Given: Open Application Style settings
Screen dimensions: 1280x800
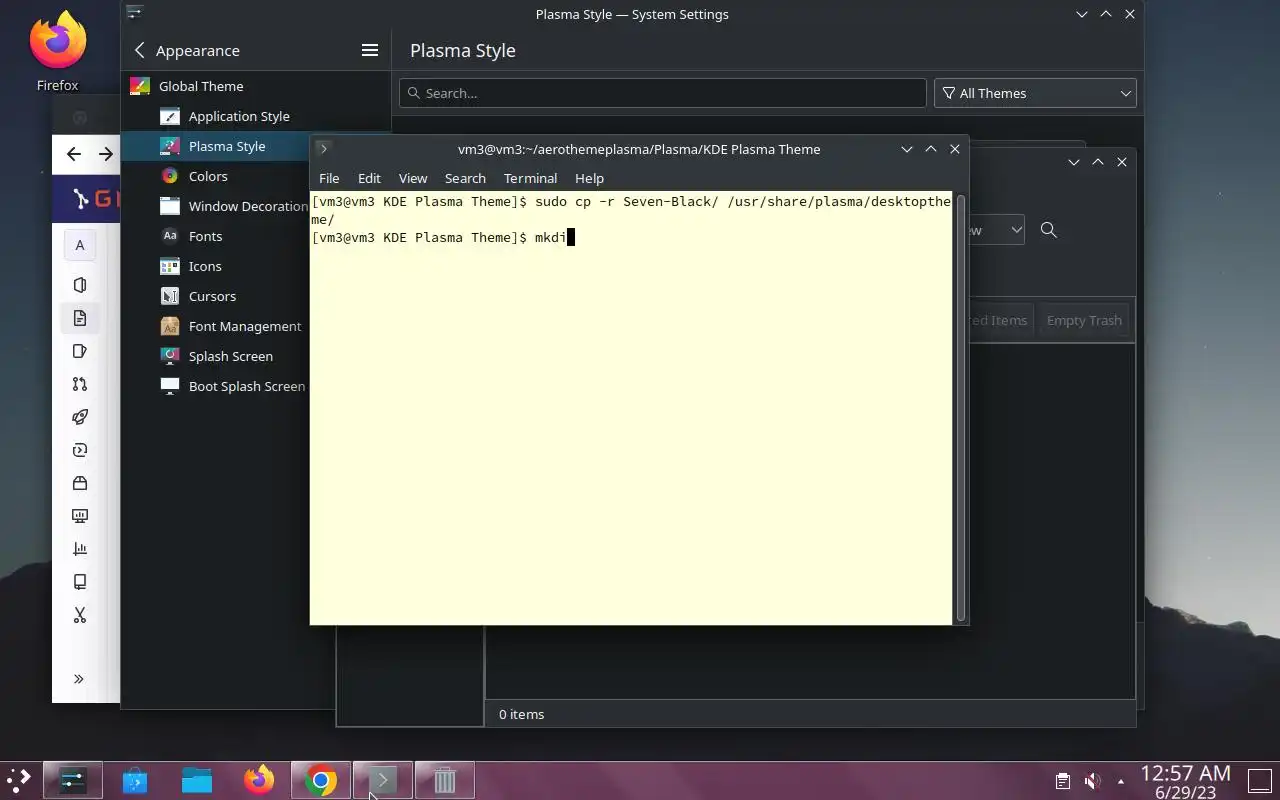Looking at the screenshot, I should coord(239,116).
